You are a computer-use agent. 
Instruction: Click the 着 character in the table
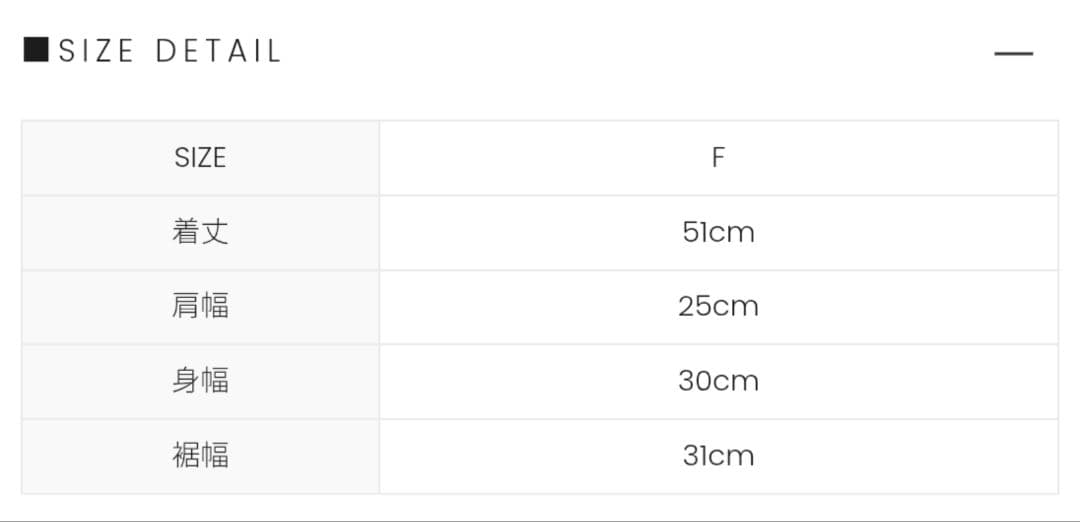[186, 232]
